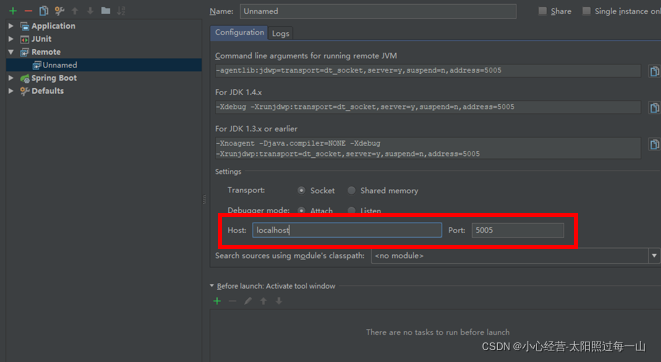Click the green plus add configuration icon

click(13, 11)
